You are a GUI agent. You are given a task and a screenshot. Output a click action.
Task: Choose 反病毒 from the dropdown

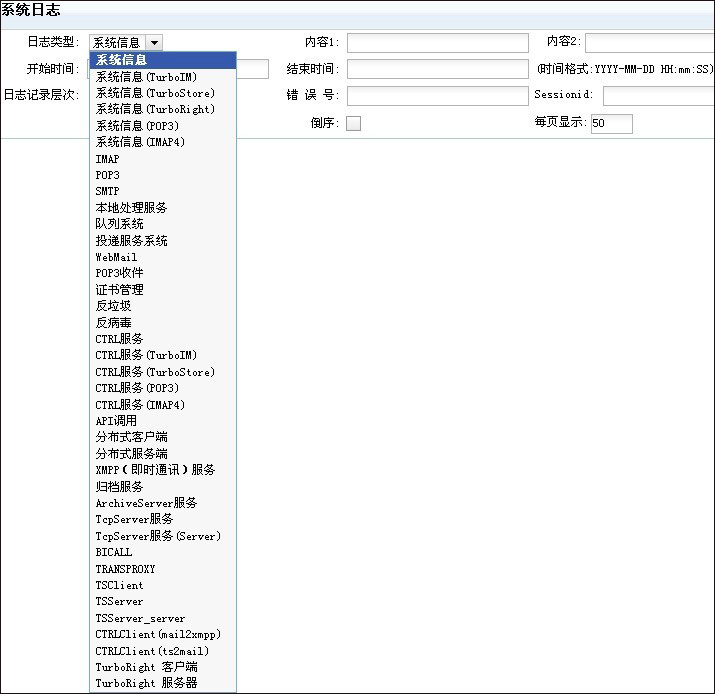click(x=113, y=323)
